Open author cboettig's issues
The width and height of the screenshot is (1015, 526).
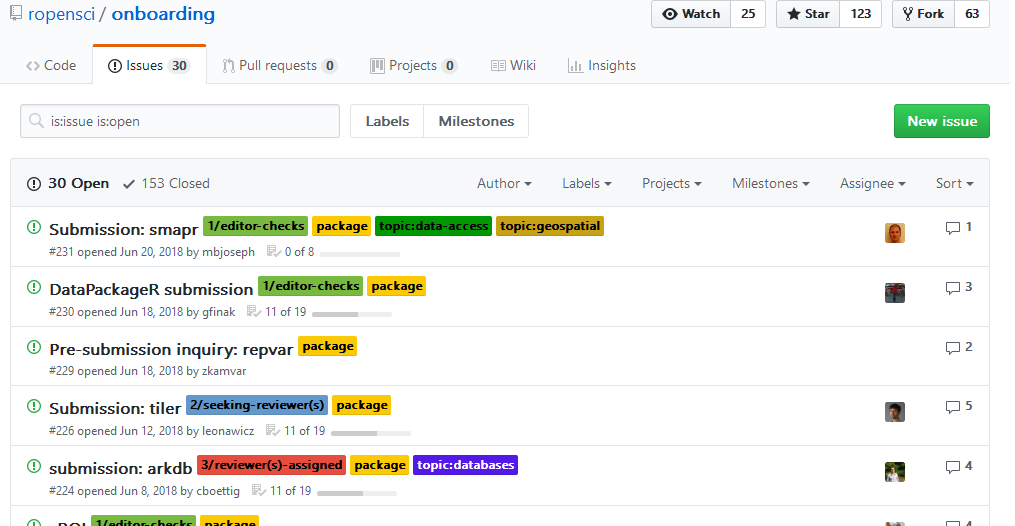pyautogui.click(x=218, y=491)
